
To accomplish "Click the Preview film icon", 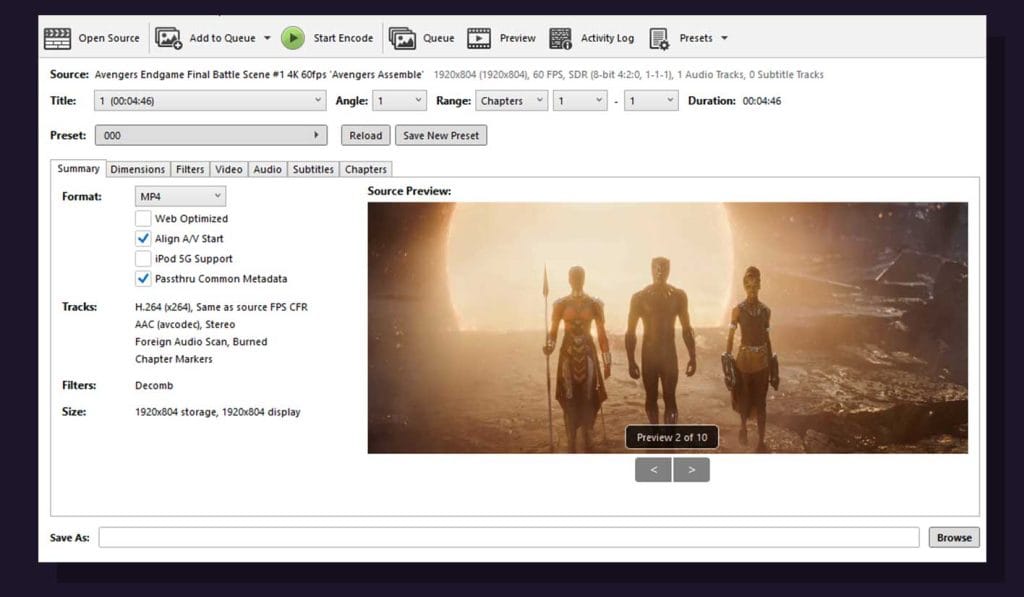I will pos(479,39).
